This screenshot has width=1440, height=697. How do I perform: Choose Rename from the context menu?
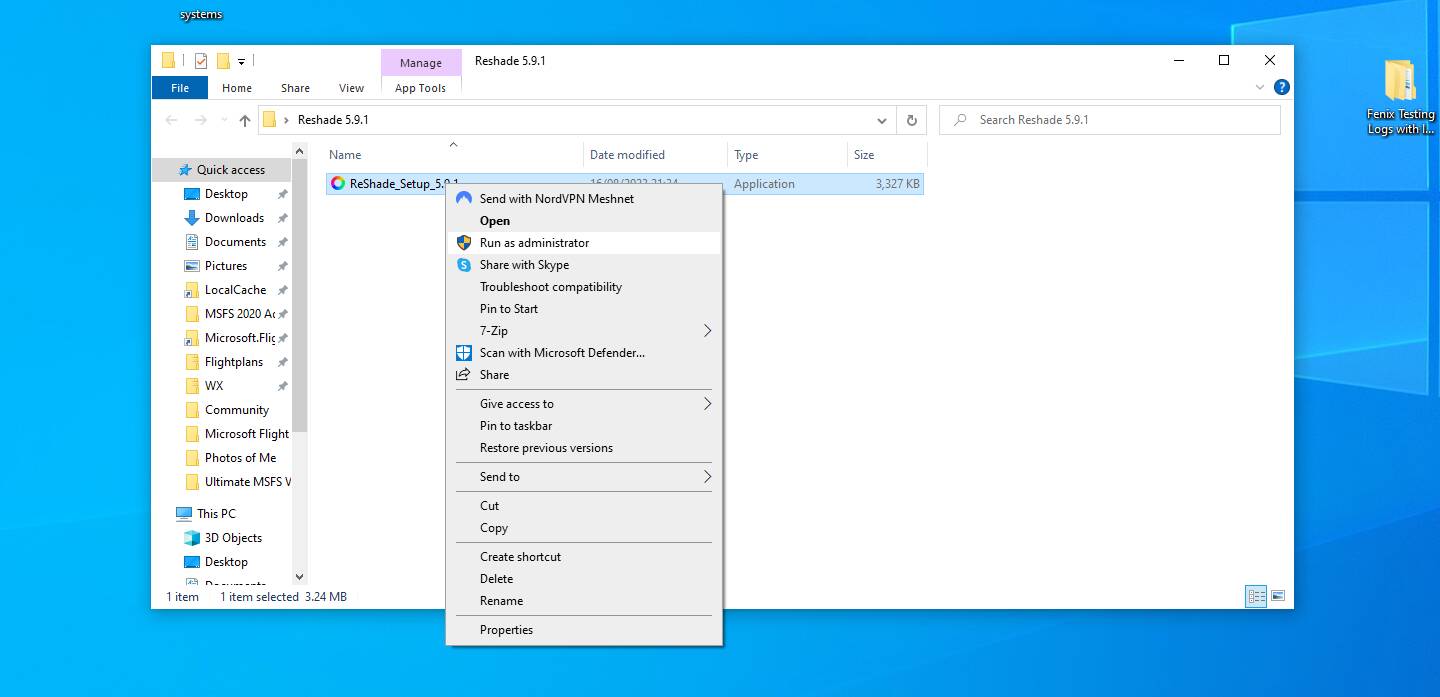[584, 601]
